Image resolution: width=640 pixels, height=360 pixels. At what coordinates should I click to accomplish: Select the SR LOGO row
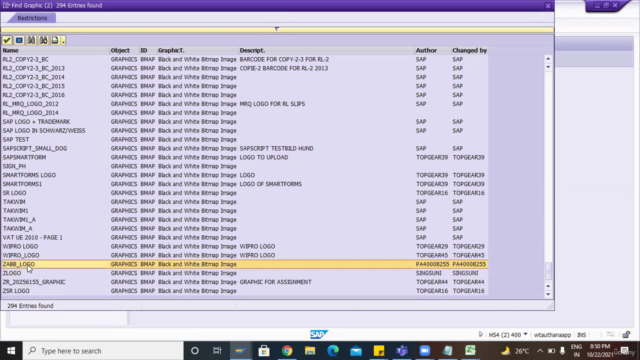244,193
